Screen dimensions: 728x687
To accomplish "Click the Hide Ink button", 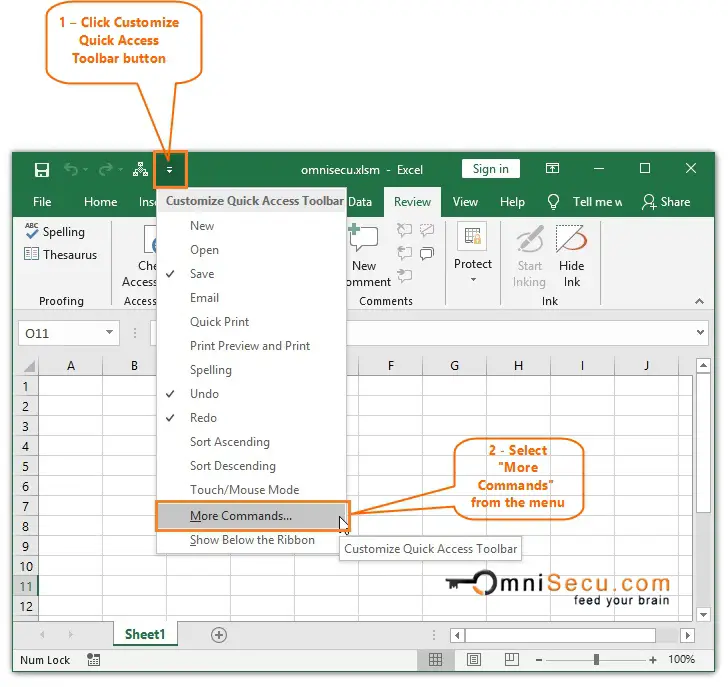I will (572, 256).
